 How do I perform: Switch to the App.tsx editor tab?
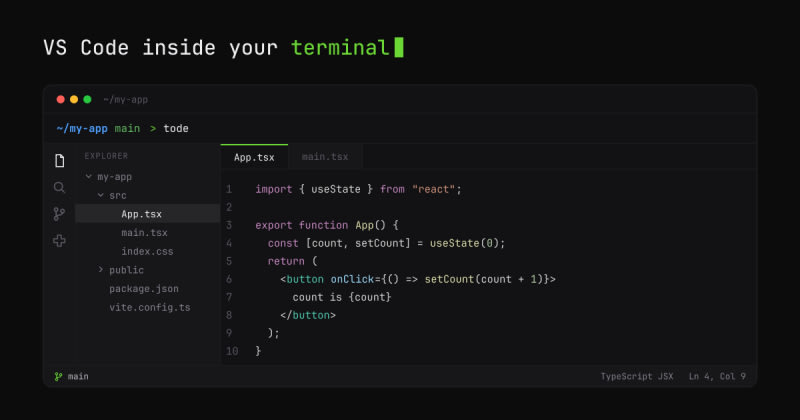(x=254, y=157)
